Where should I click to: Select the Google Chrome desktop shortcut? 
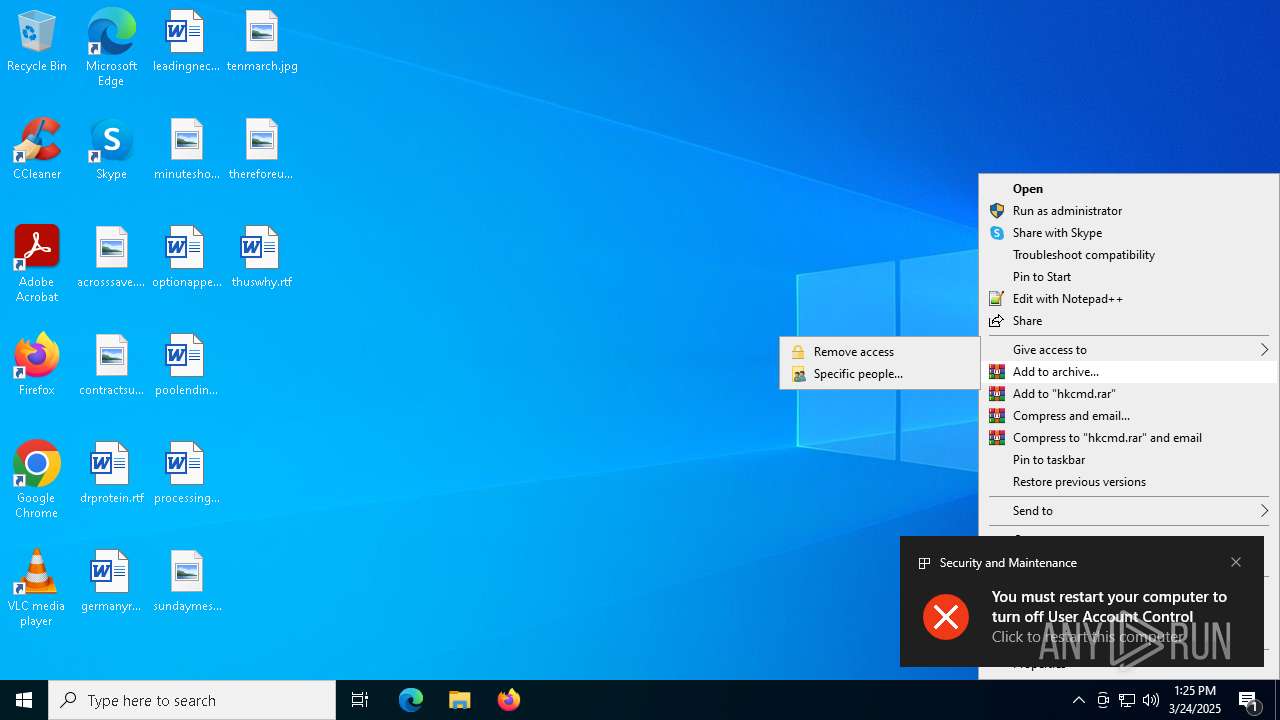tap(37, 480)
